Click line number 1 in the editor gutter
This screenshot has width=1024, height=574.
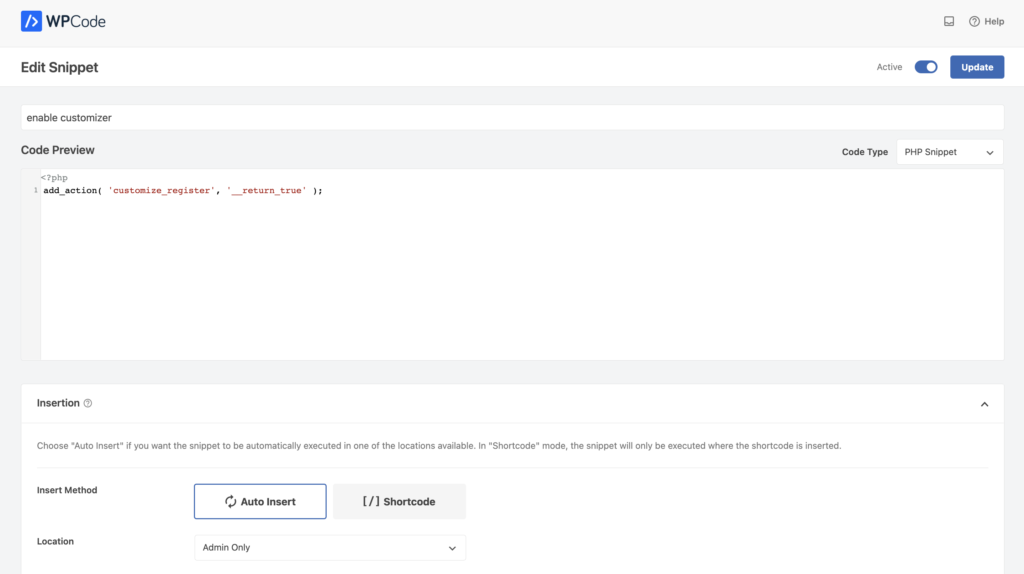click(x=35, y=190)
